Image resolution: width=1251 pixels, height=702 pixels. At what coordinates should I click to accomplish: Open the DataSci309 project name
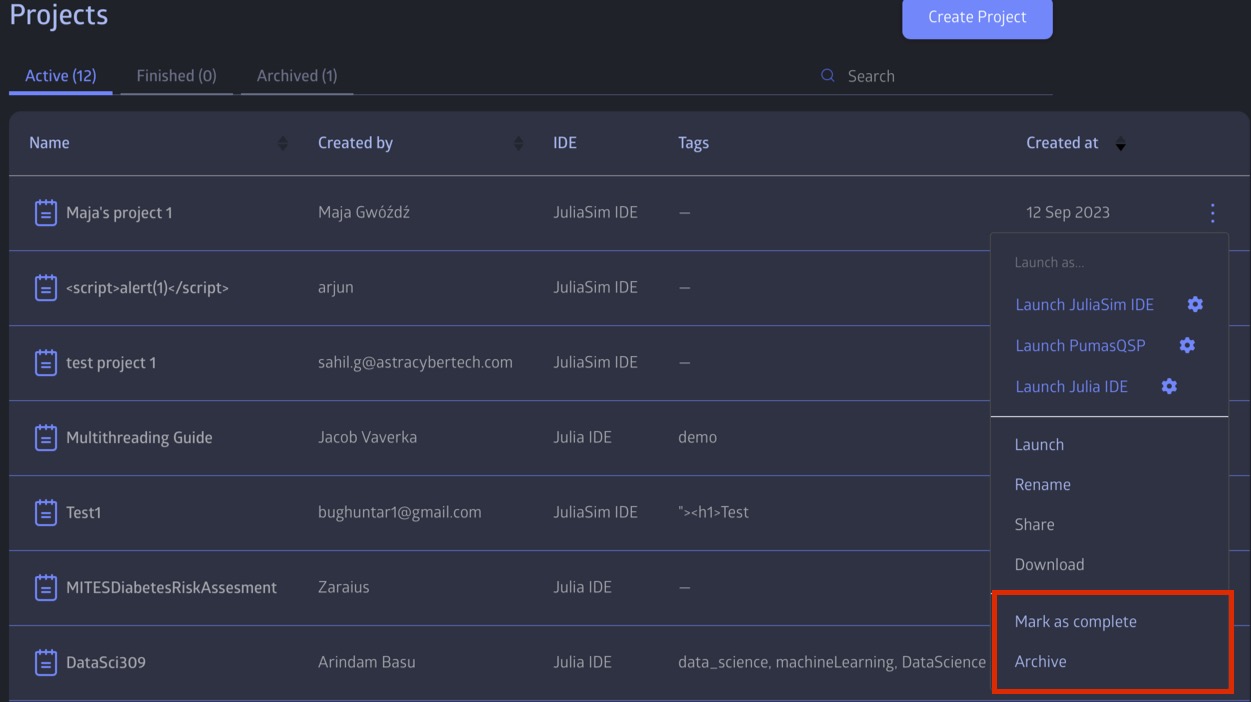click(106, 662)
